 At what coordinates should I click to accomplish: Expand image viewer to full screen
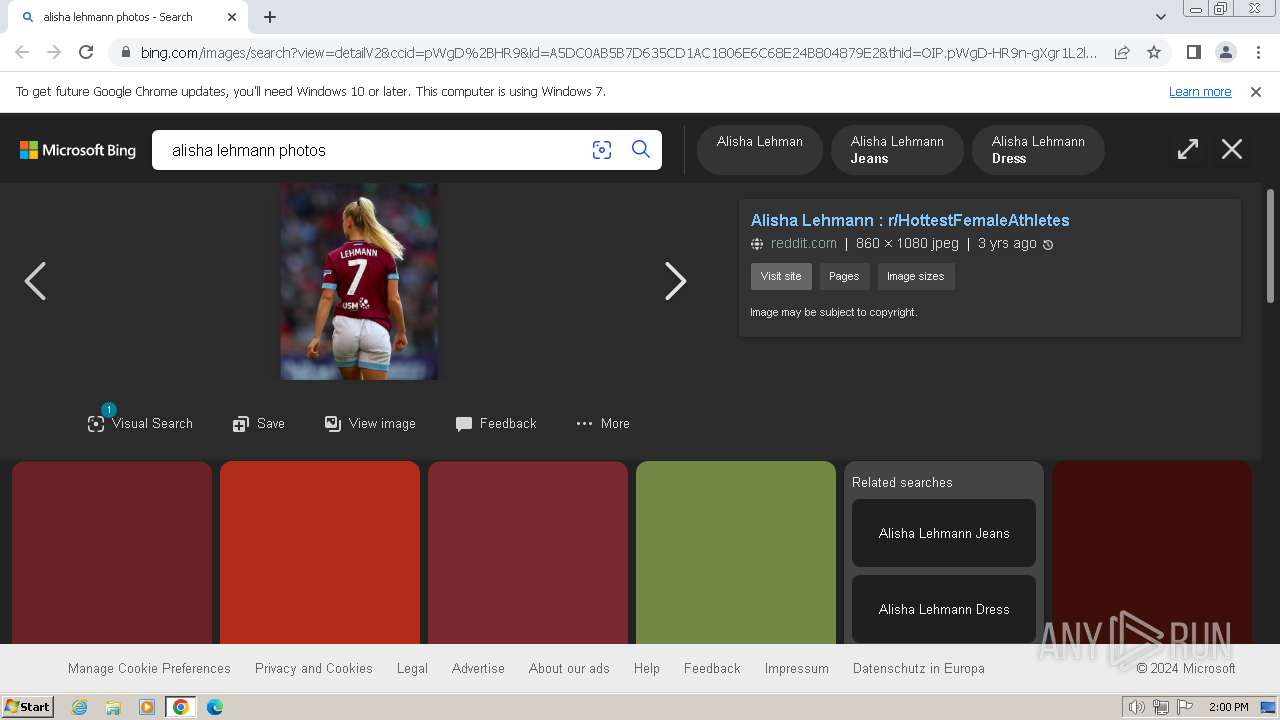tap(1188, 150)
